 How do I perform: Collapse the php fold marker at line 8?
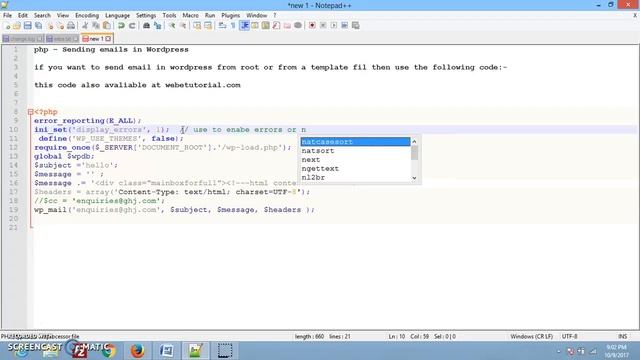point(31,112)
